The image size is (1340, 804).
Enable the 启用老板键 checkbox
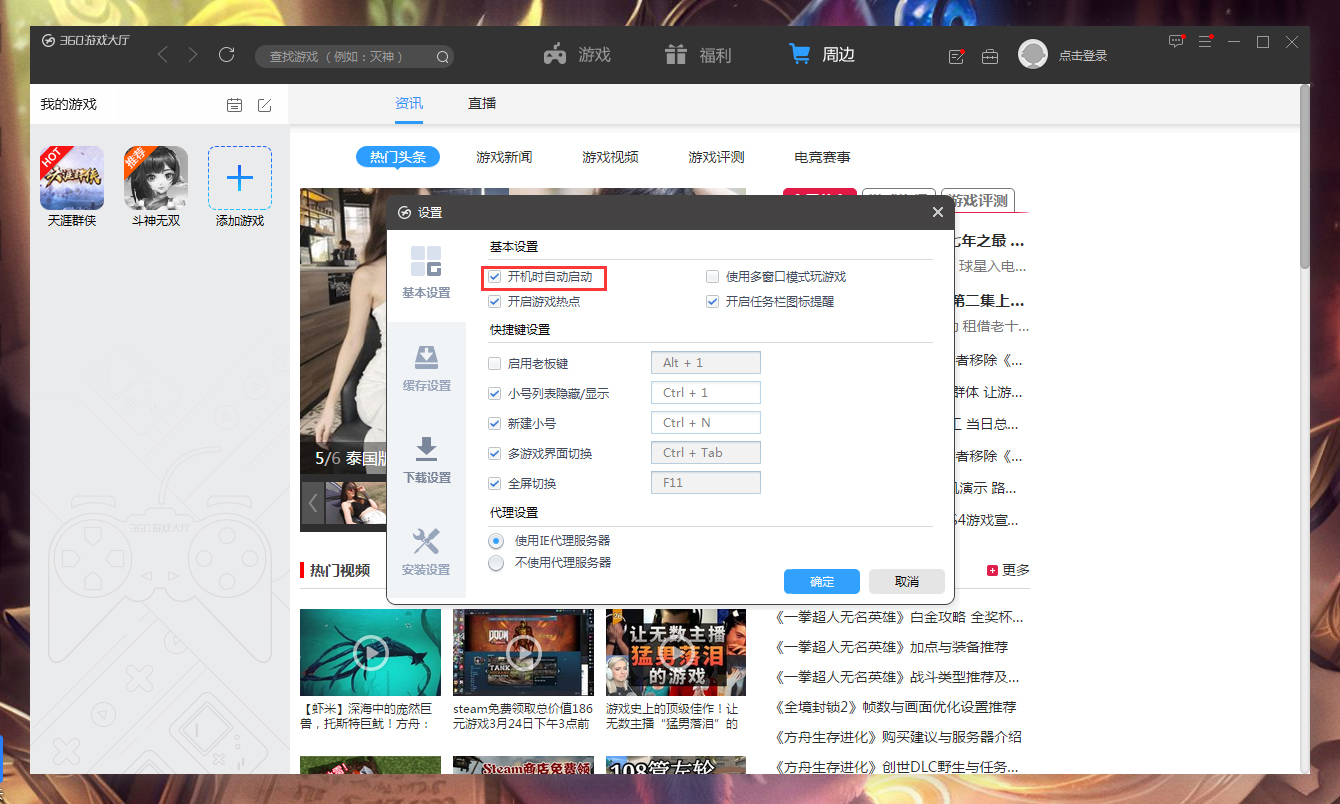pyautogui.click(x=495, y=363)
